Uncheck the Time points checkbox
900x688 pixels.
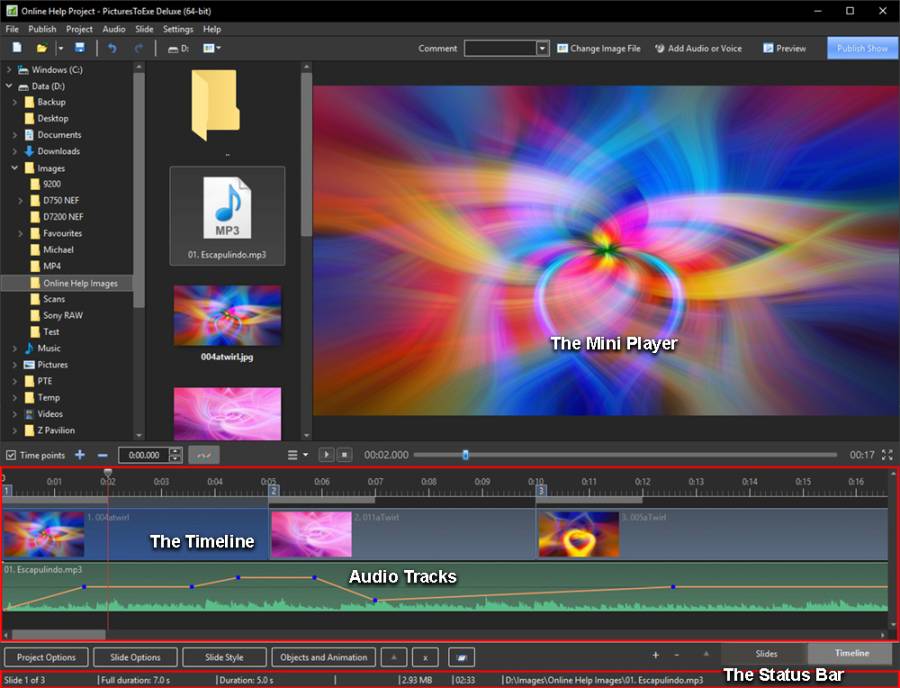coord(10,455)
